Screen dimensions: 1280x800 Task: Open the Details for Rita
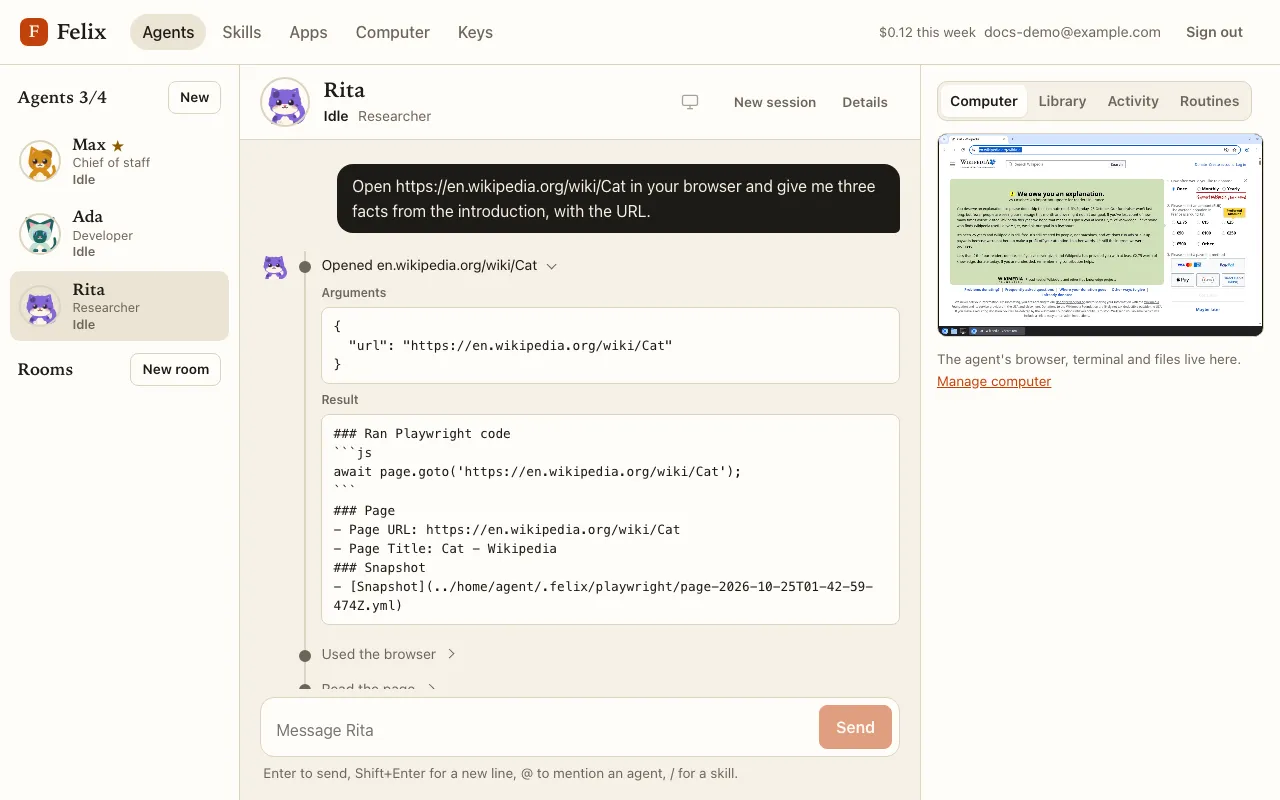pyautogui.click(x=865, y=102)
